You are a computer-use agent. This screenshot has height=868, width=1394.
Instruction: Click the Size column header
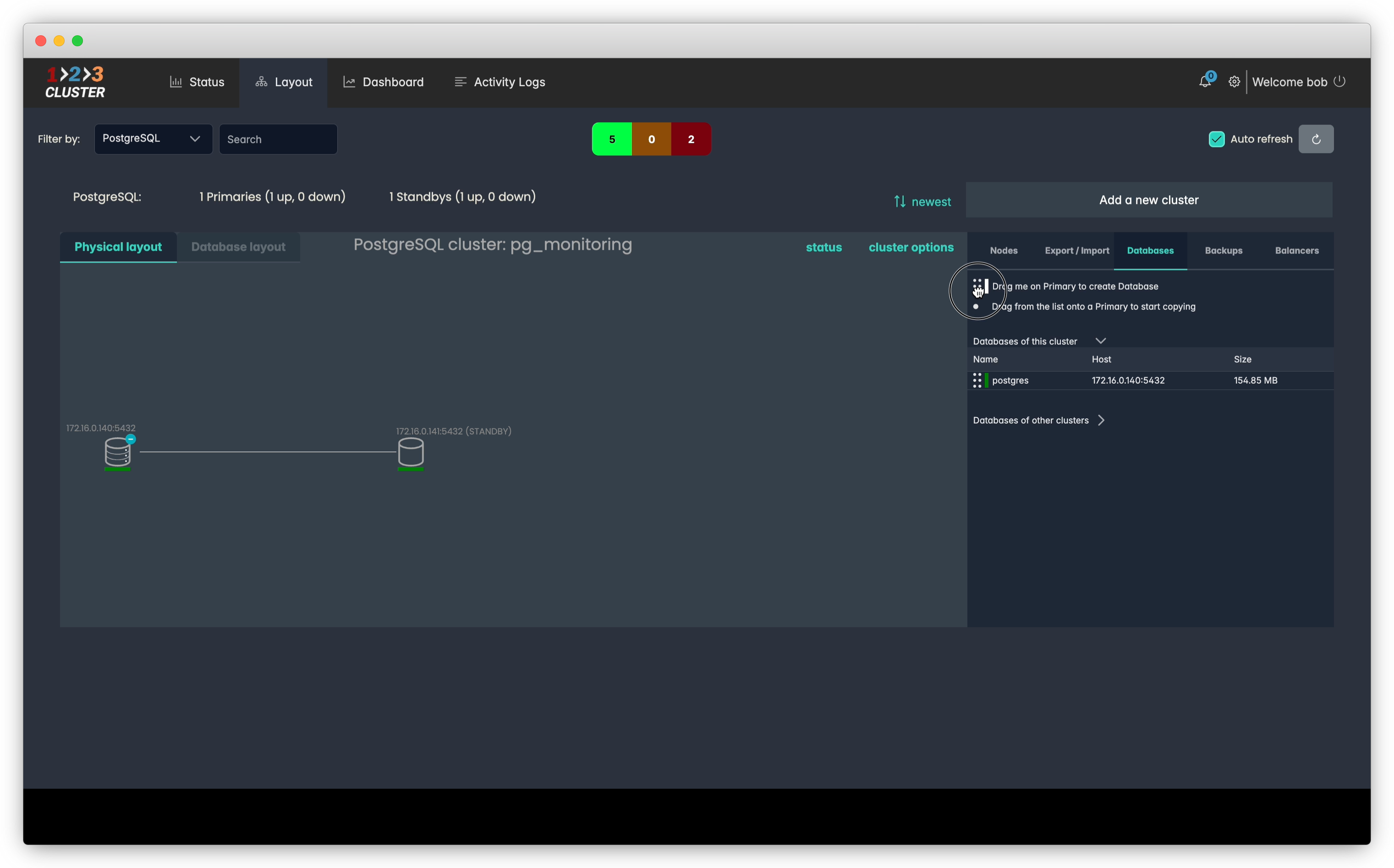pyautogui.click(x=1242, y=359)
